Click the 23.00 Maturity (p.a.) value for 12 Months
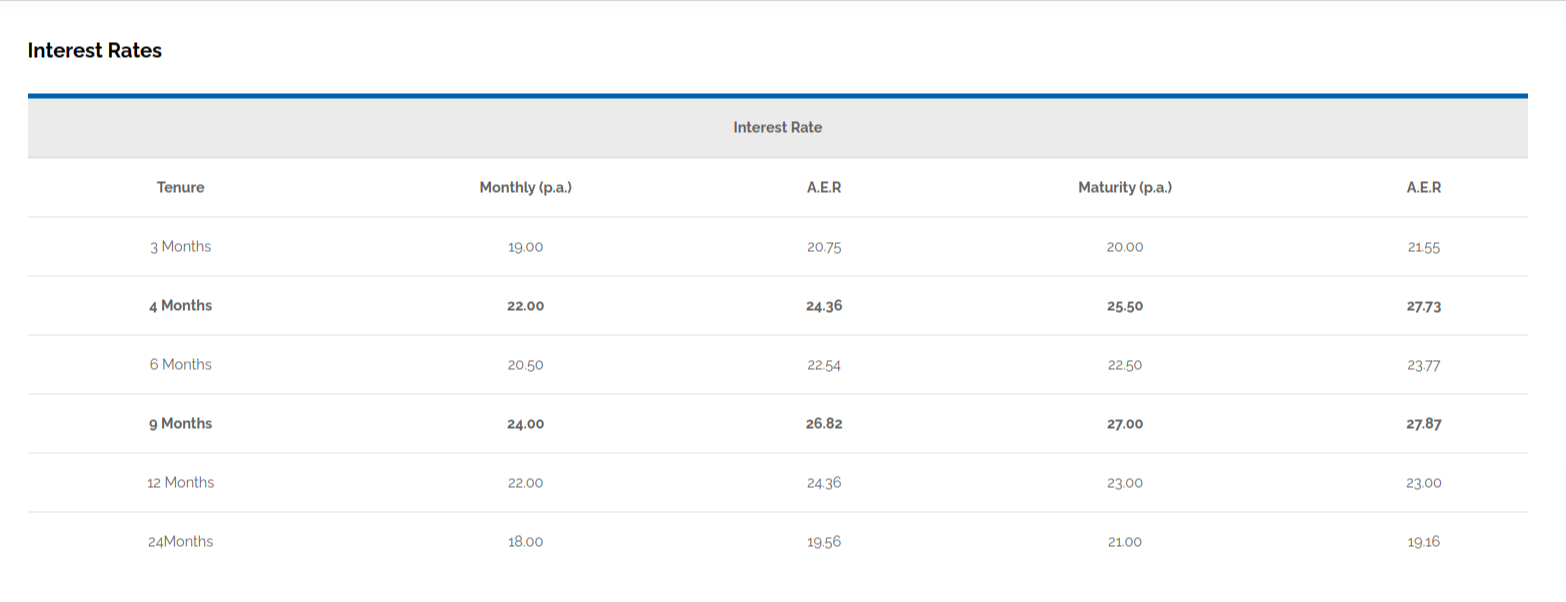Screen dimensions: 1566x602 (1125, 483)
